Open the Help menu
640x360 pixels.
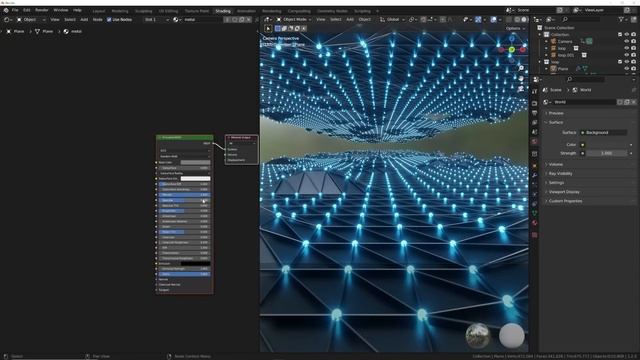(x=77, y=10)
